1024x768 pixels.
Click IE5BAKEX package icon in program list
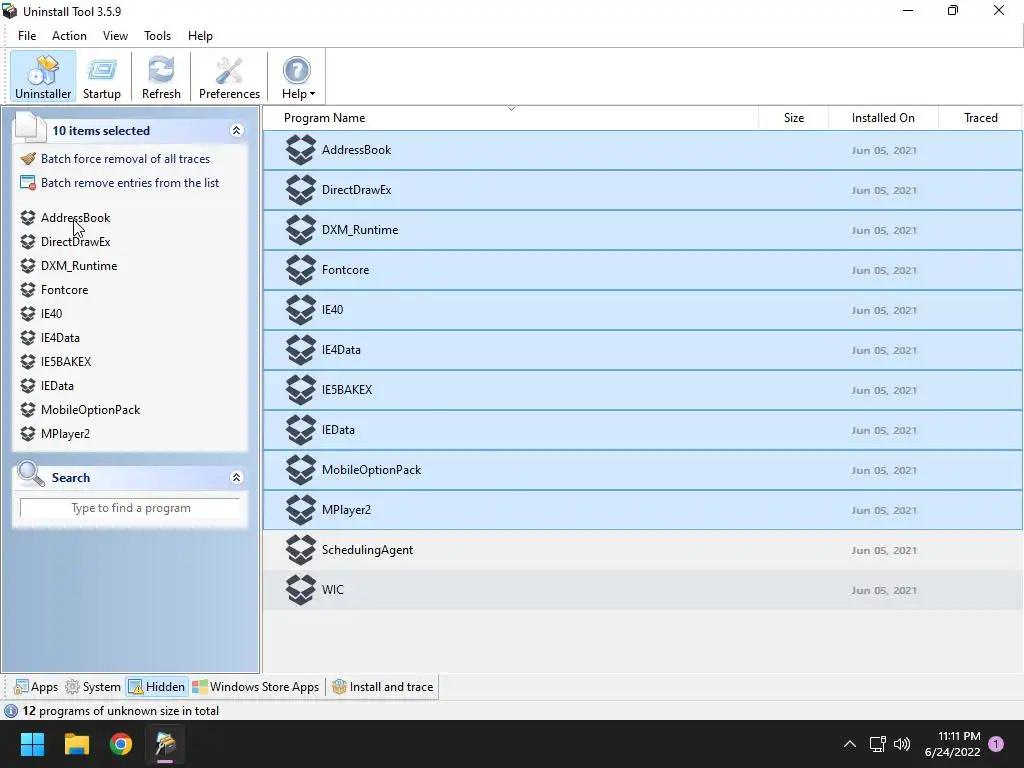point(301,390)
